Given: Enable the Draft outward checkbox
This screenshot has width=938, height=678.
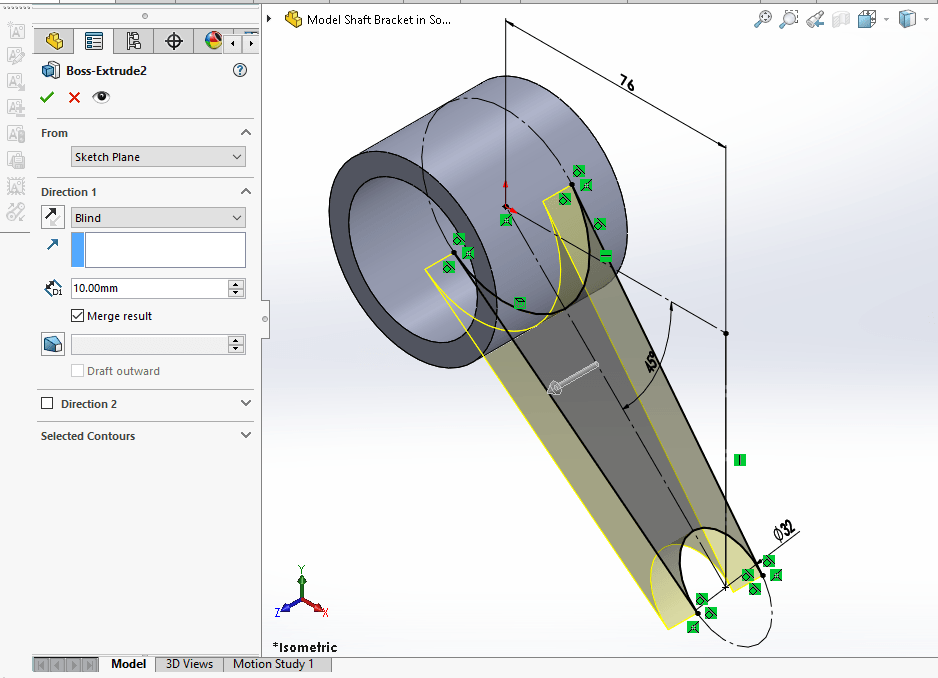Looking at the screenshot, I should coord(78,371).
